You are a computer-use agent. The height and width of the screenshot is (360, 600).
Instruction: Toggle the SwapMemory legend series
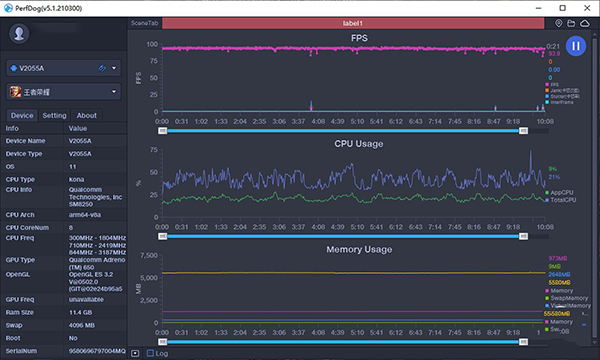pos(567,298)
